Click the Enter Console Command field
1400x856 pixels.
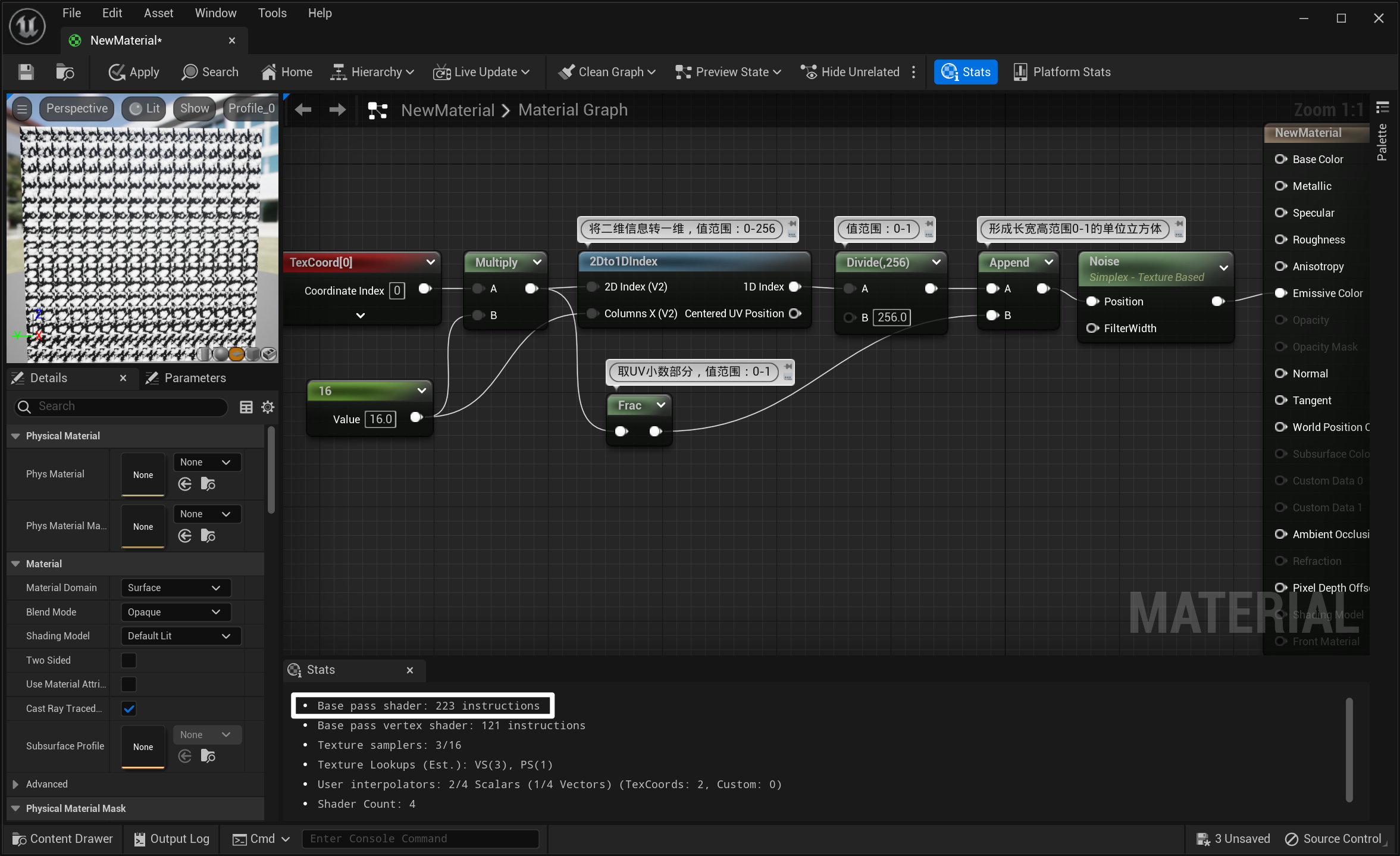[x=420, y=839]
